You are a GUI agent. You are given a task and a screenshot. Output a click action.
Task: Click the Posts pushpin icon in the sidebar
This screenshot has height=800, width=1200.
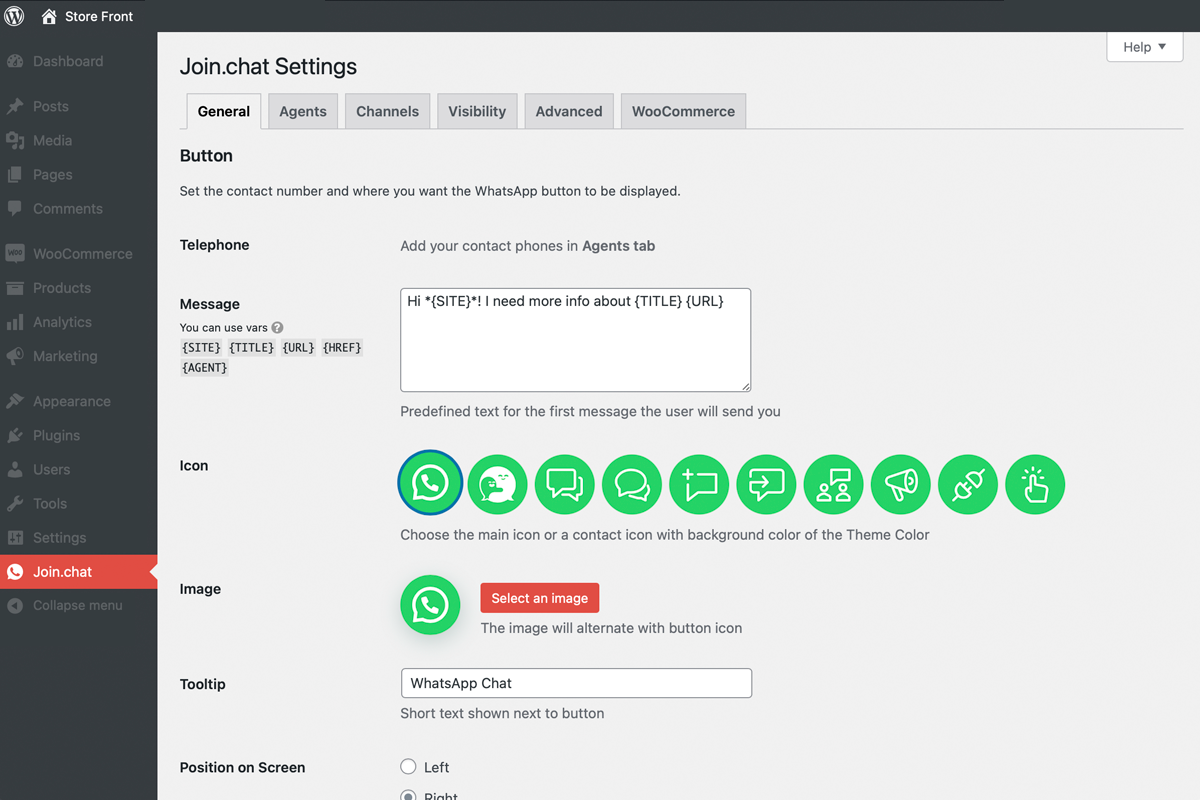15,106
